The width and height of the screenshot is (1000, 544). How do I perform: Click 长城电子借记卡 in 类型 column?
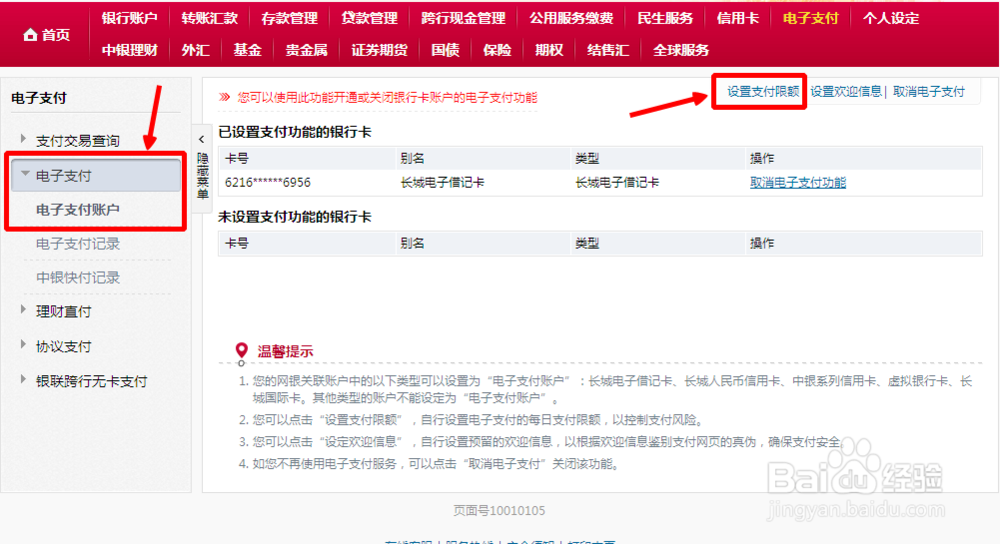pos(617,182)
